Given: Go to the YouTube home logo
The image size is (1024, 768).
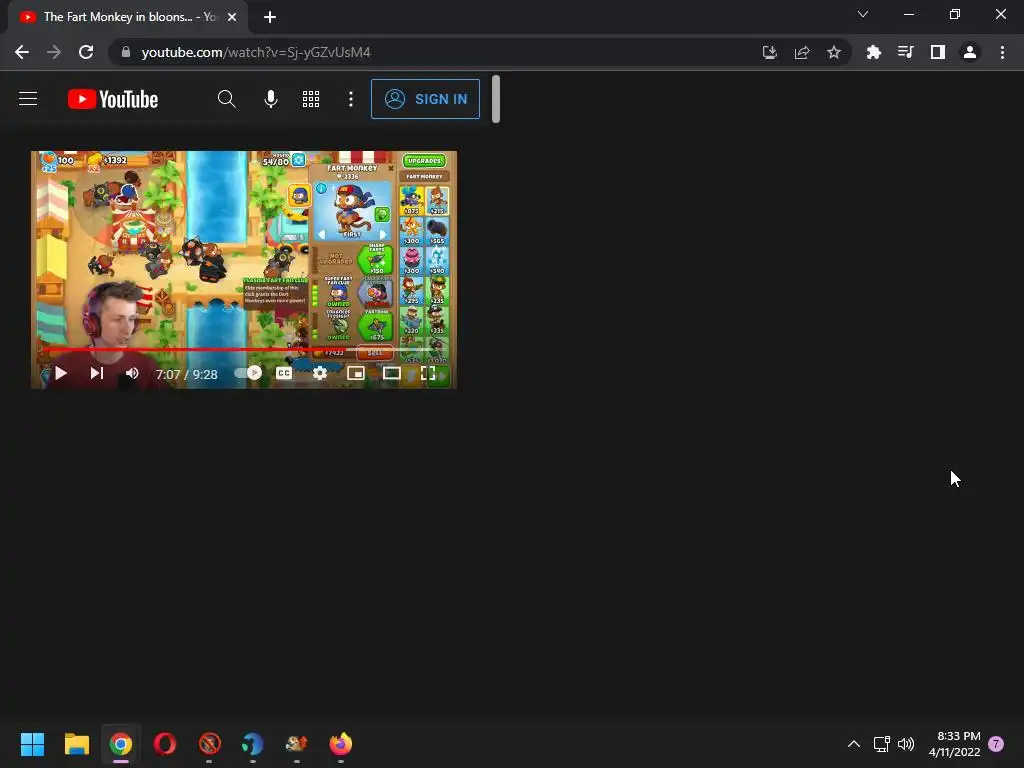Looking at the screenshot, I should [x=113, y=99].
